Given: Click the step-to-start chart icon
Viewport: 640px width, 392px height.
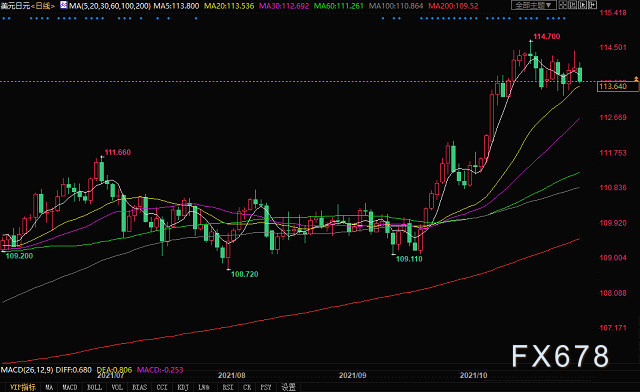Looking at the screenshot, I should [x=573, y=5].
